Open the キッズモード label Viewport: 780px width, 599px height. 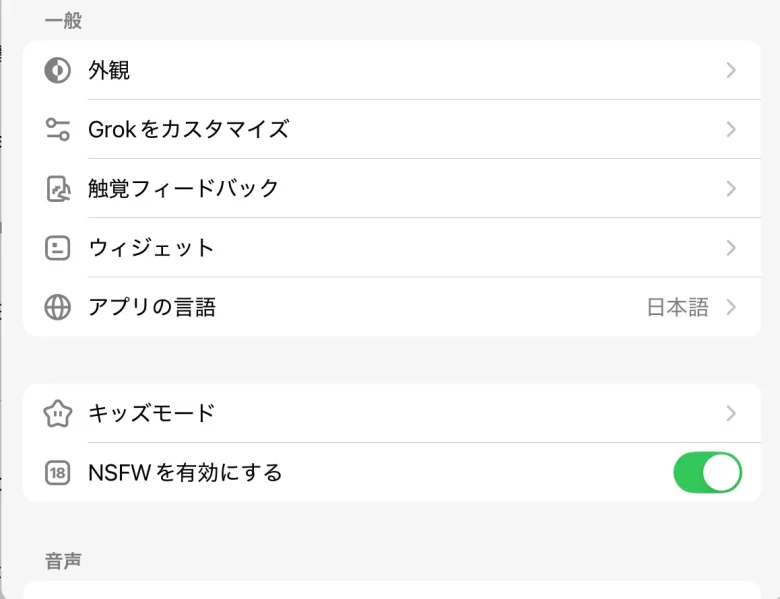[151, 412]
